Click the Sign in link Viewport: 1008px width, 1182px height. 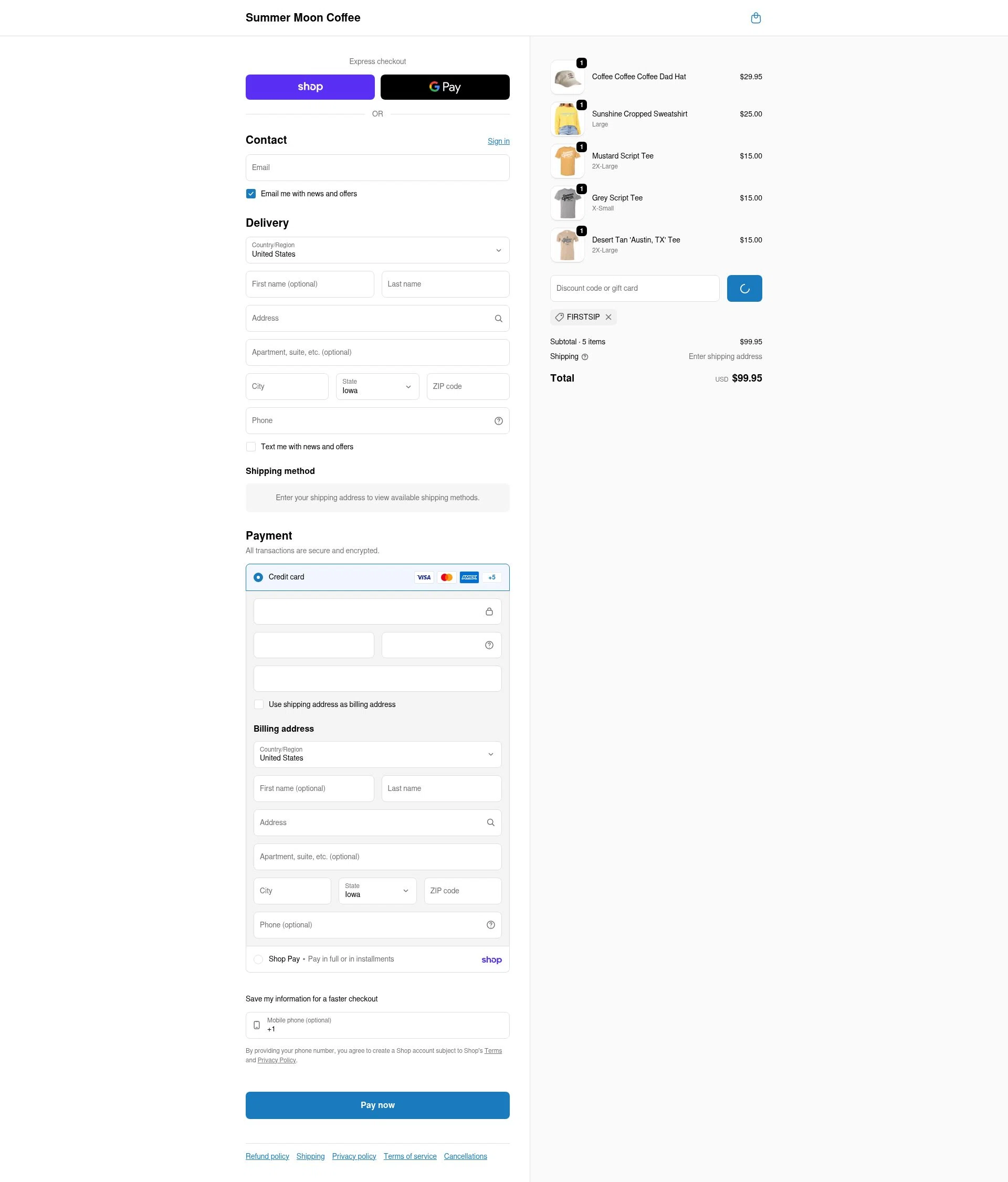[x=498, y=141]
